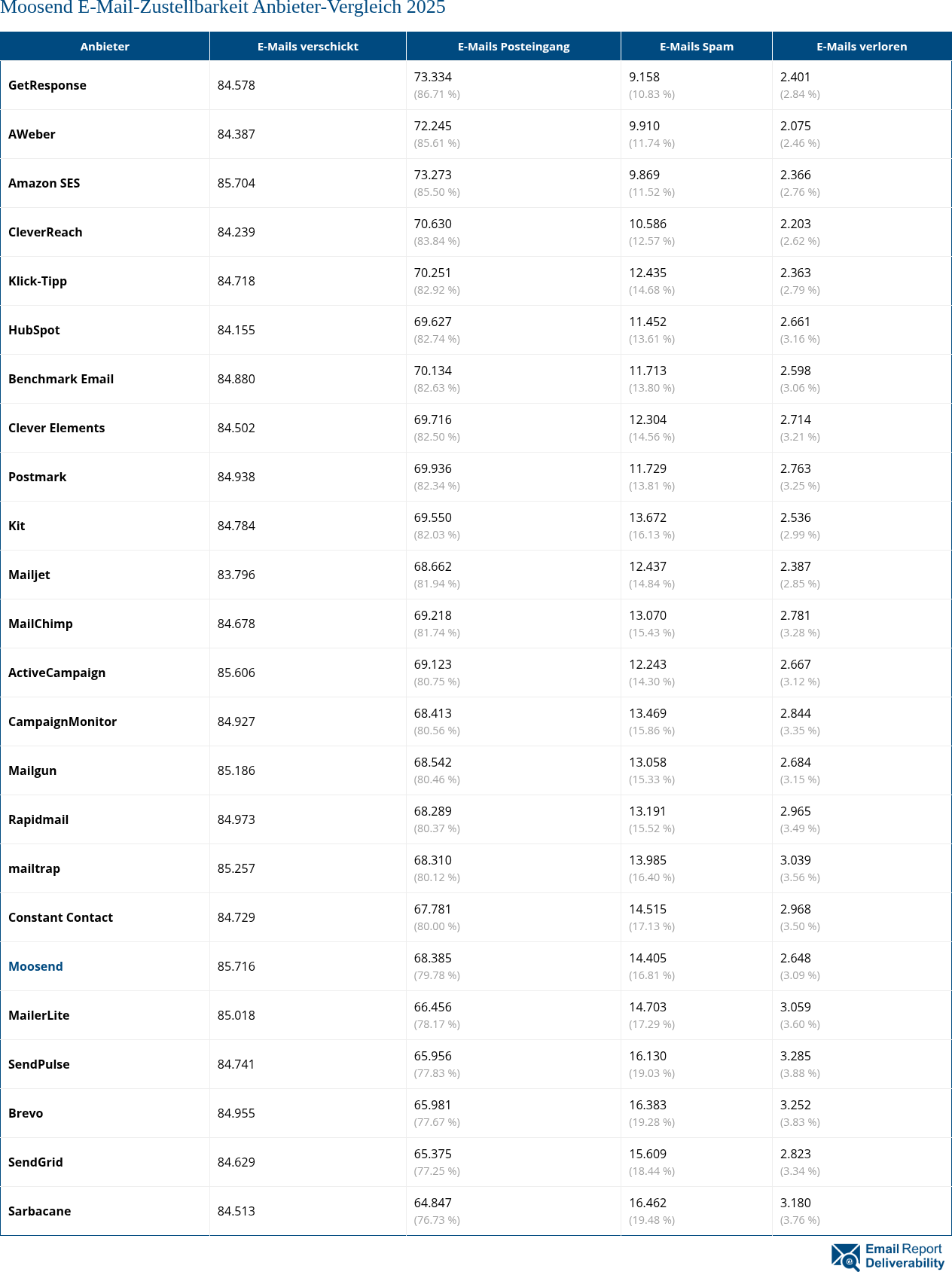The width and height of the screenshot is (952, 1272).
Task: Click the CleverReach provider cell
Action: (x=45, y=232)
